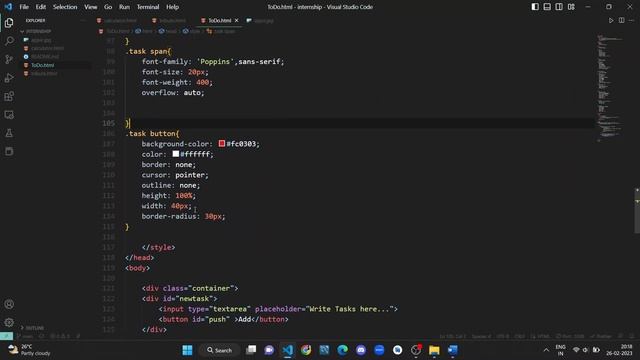Click the '.task button{' selector line
This screenshot has width=640, height=360.
152,133
